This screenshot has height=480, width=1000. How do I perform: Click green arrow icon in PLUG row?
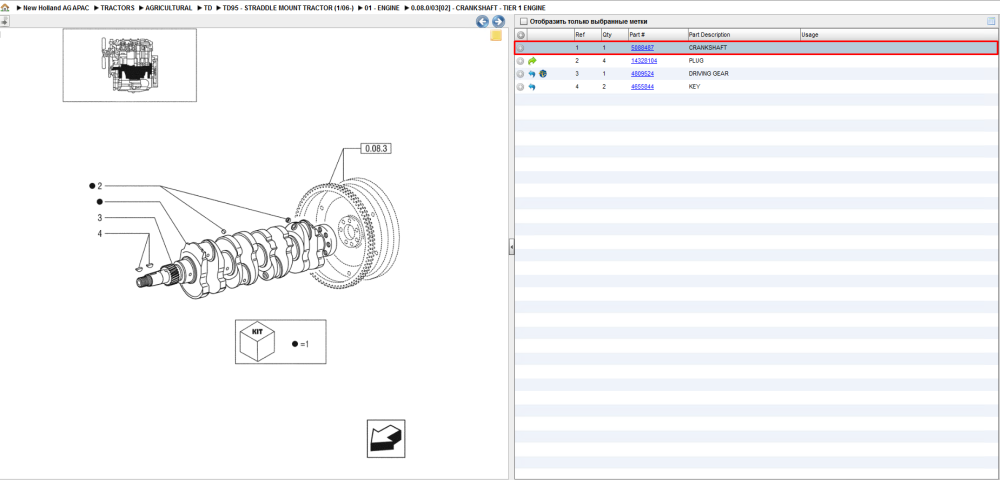click(533, 61)
